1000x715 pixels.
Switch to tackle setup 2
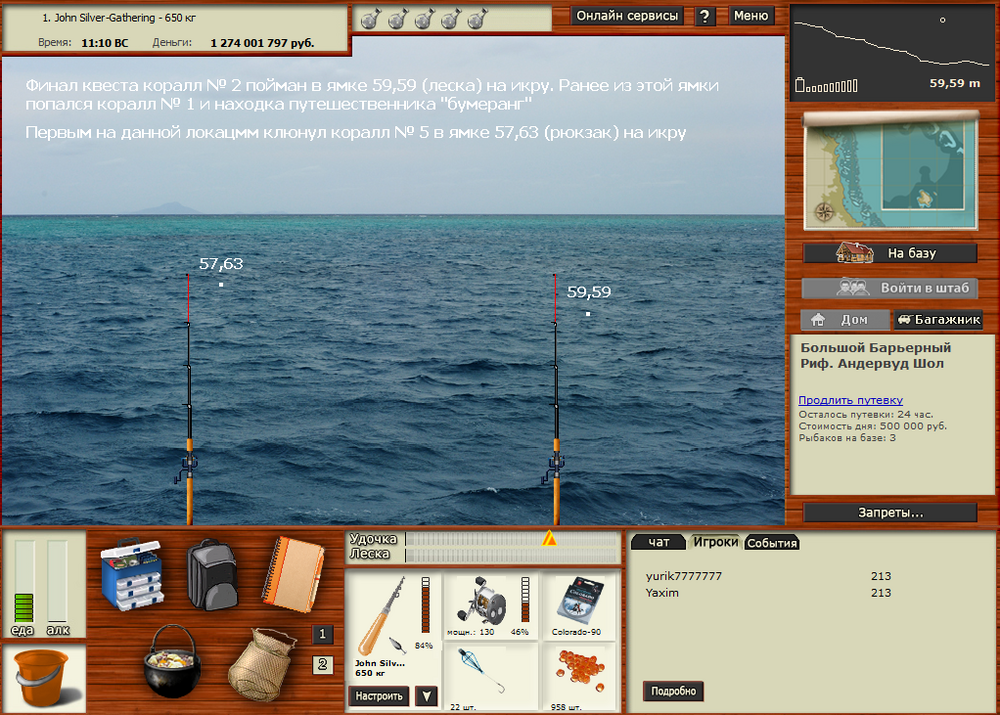[322, 664]
